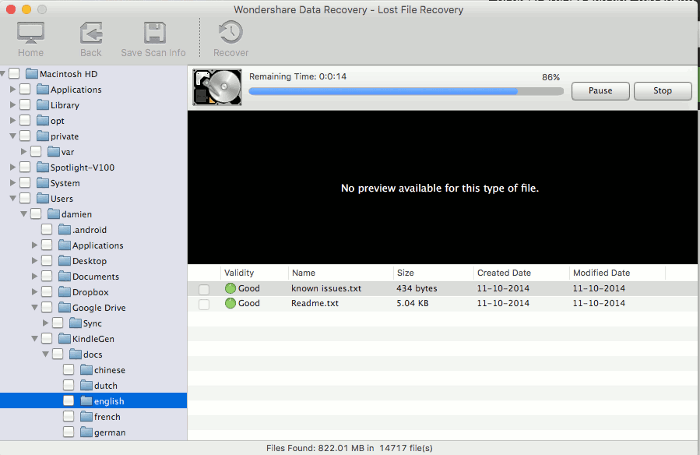
Task: Select the Readme.txt file name
Action: pyautogui.click(x=315, y=303)
